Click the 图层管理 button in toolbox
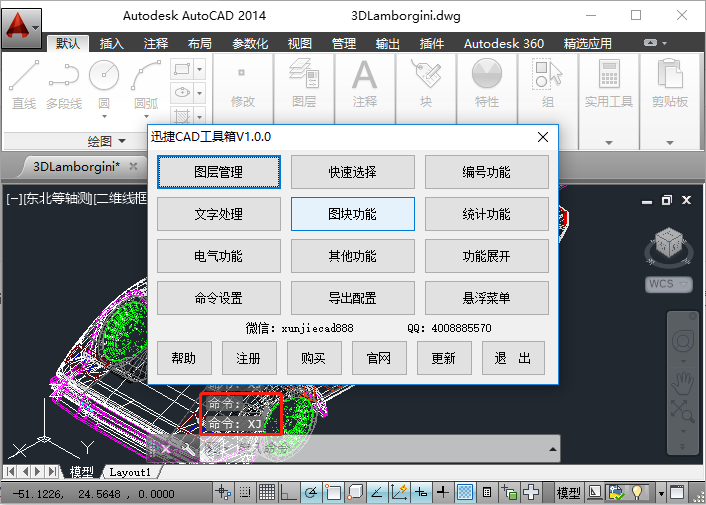 (x=219, y=172)
